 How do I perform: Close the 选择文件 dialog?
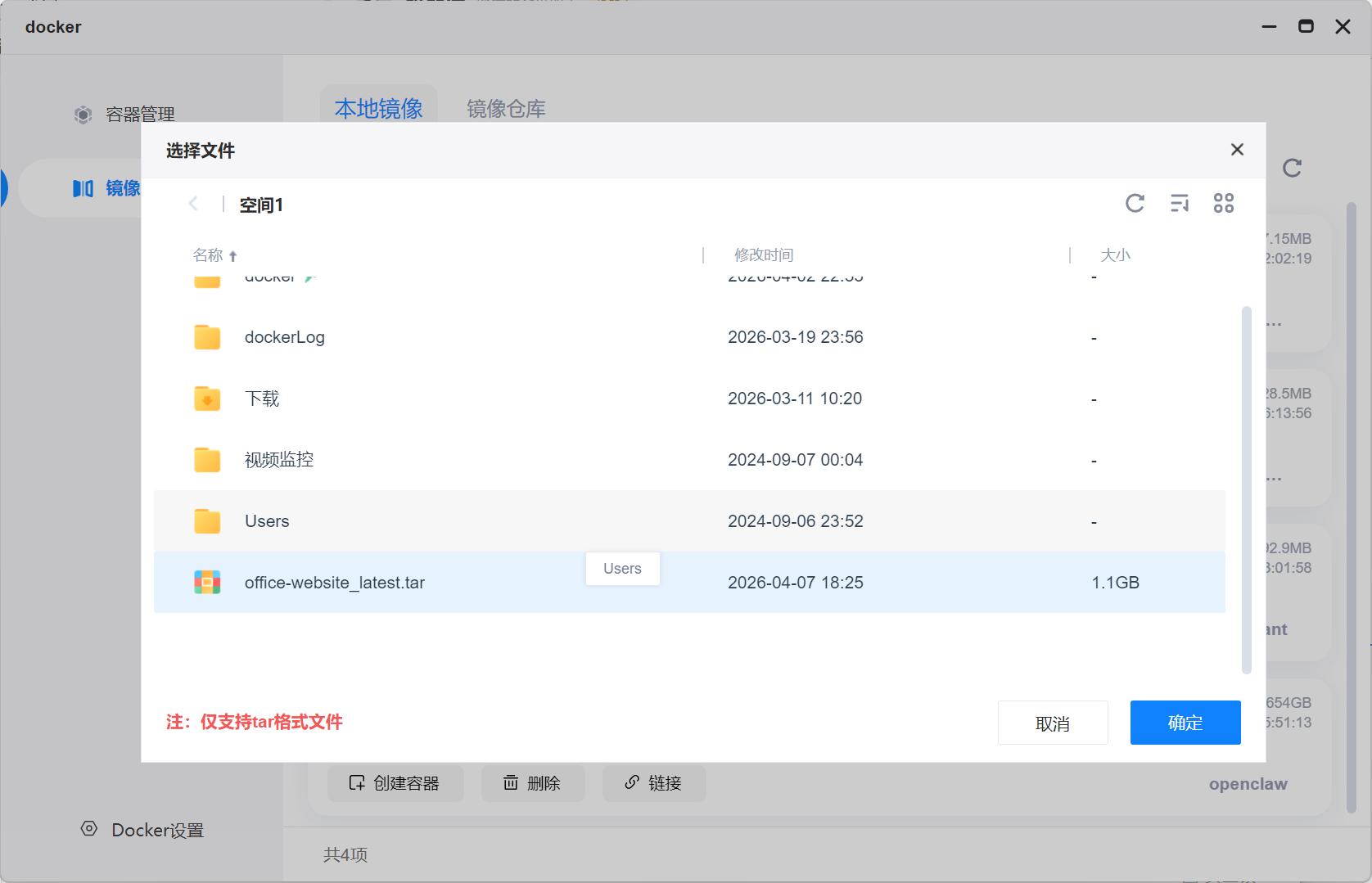1237,150
